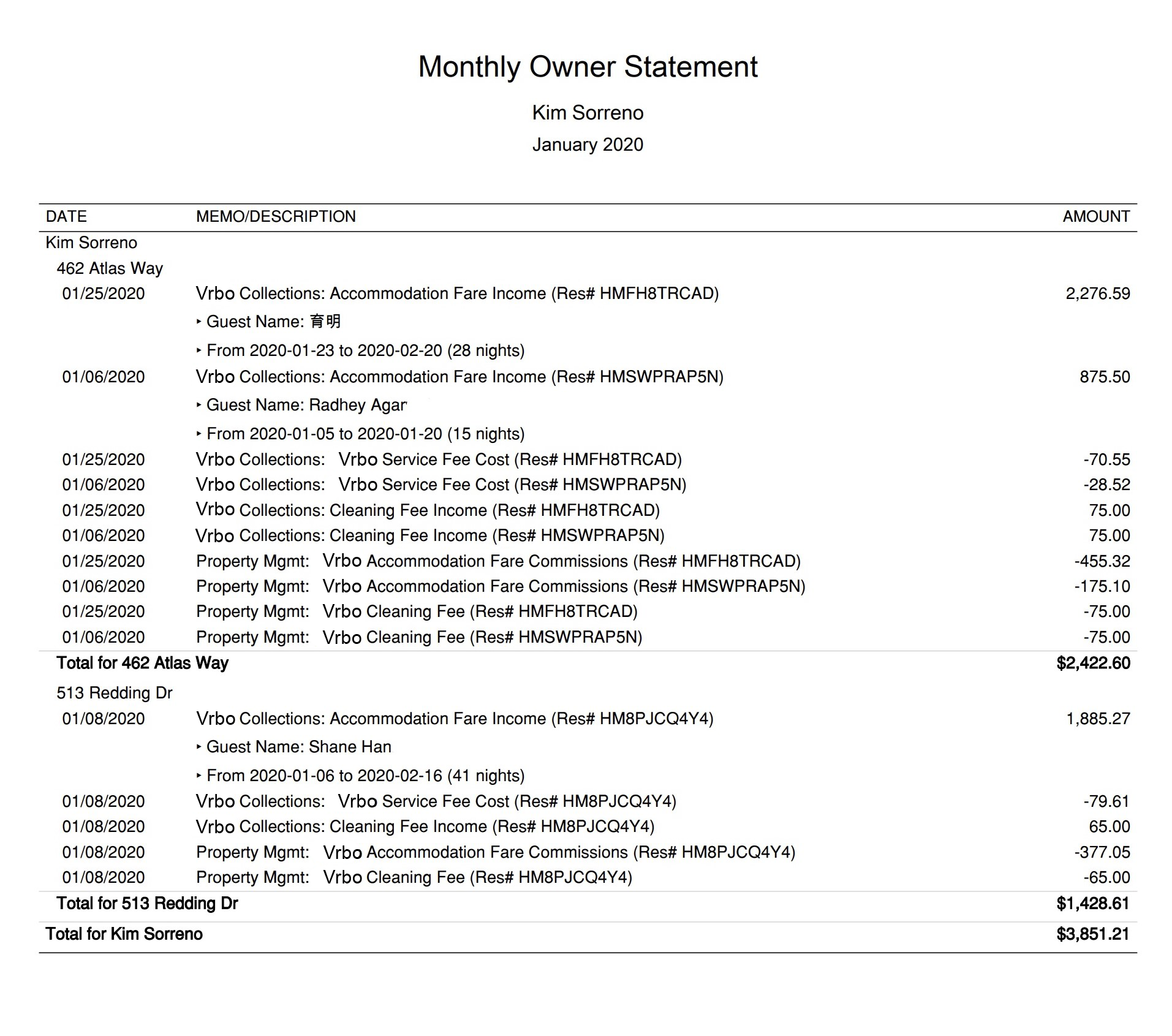Click Vrbo Cleaning Fee Res# HMSWPRAP5N row
The width and height of the screenshot is (1172, 1036).
(588, 637)
